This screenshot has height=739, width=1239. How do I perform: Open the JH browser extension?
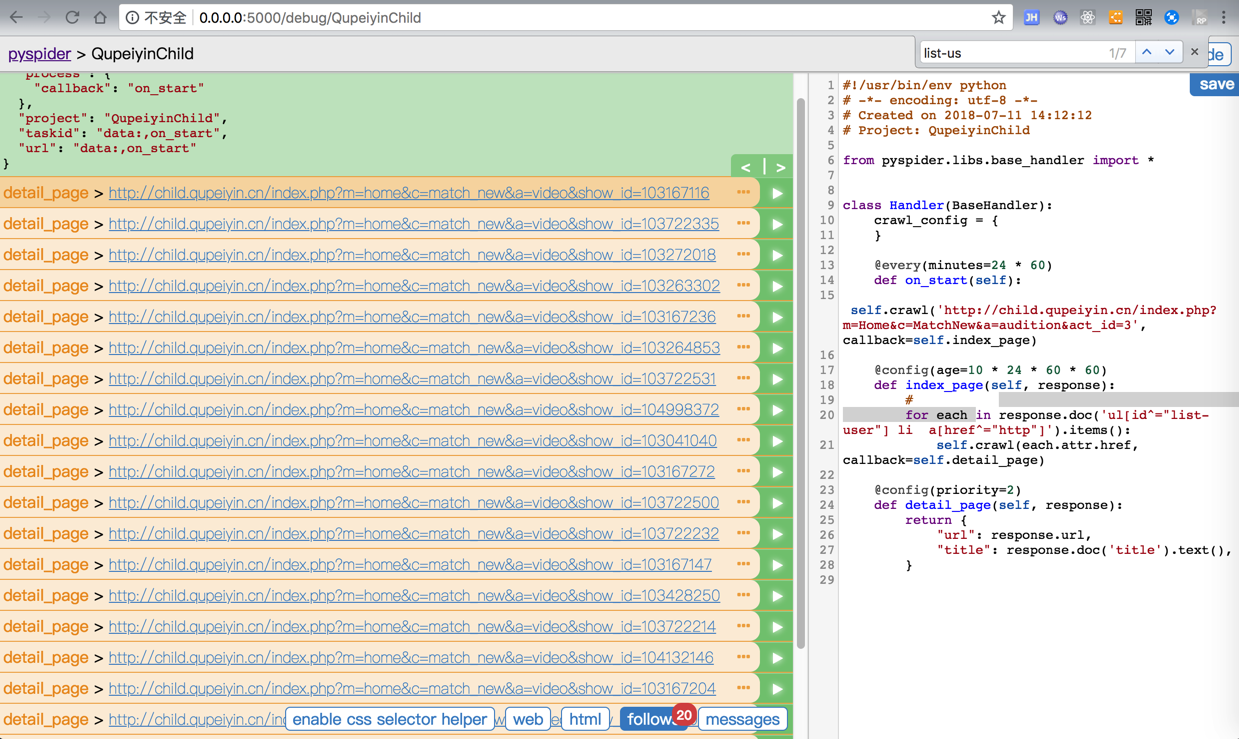(x=1032, y=17)
